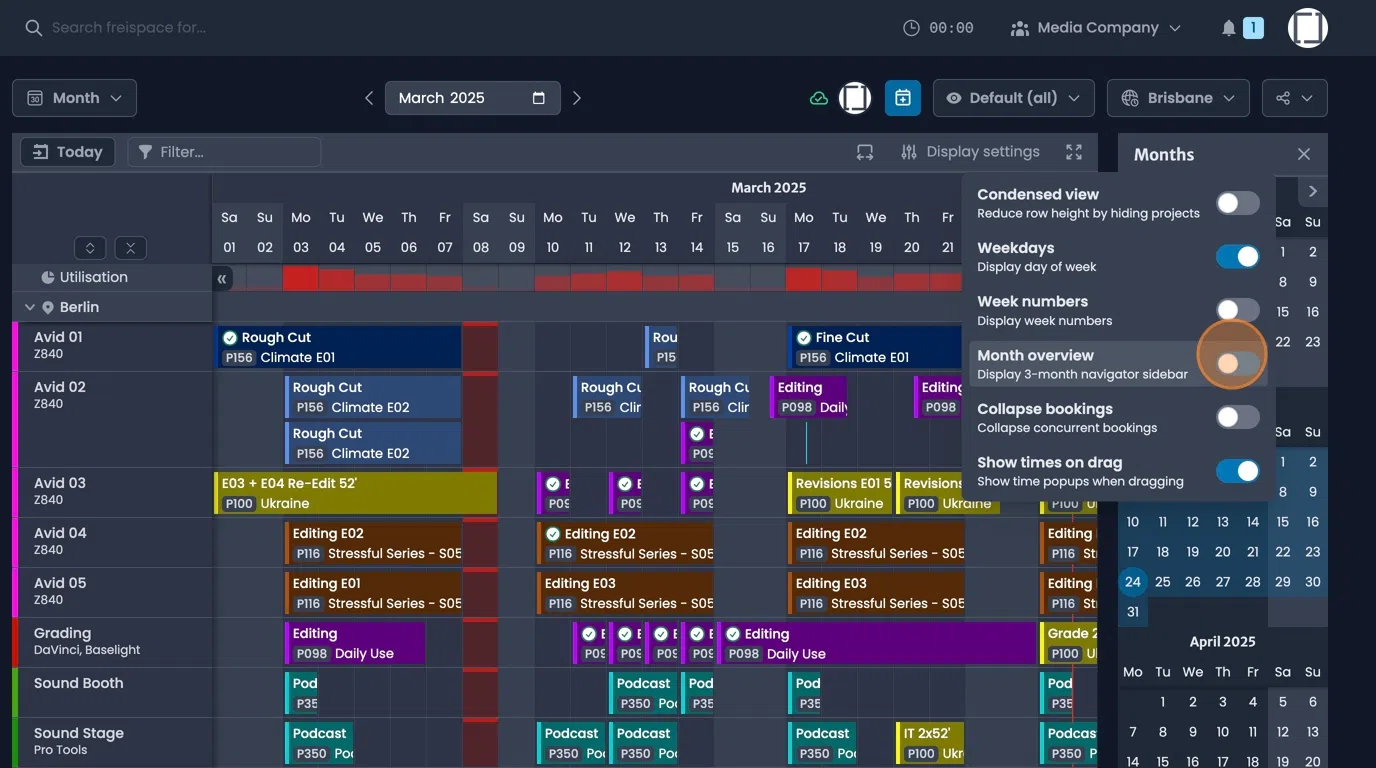Open the filter funnel field
Viewport: 1376px width, 768px height.
pos(224,151)
